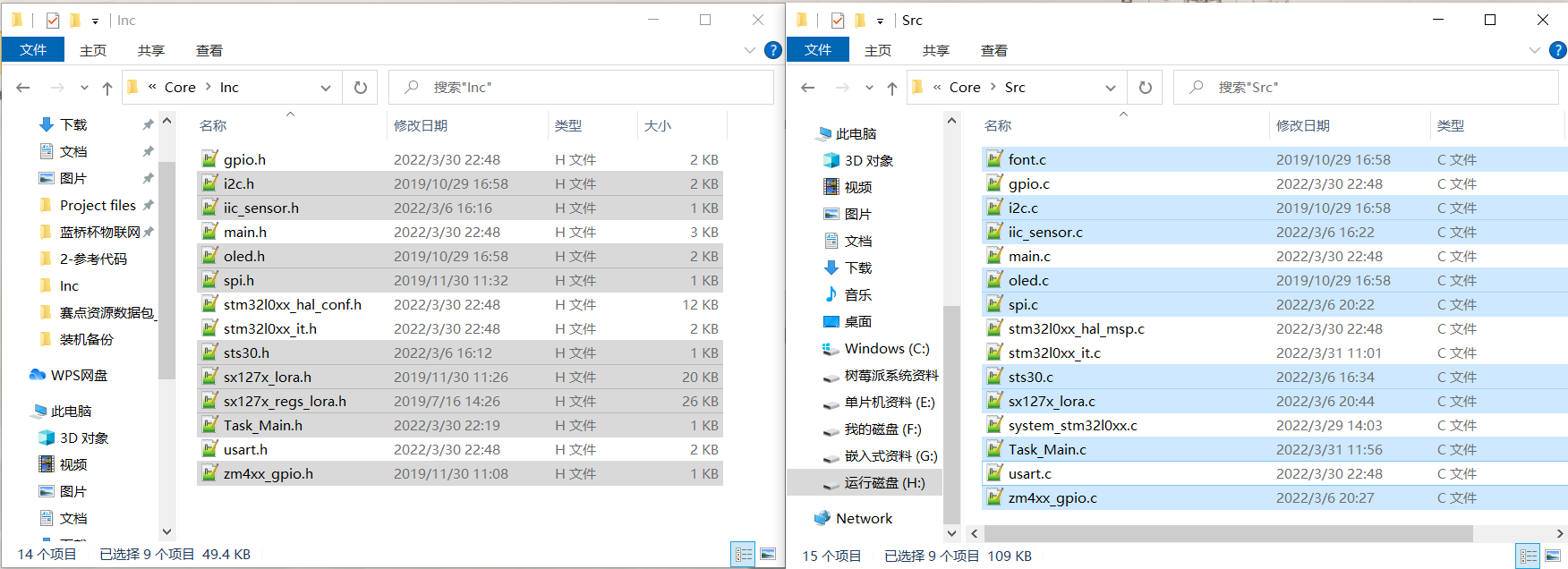Open recent locations dropdown in Src window

[x=869, y=88]
